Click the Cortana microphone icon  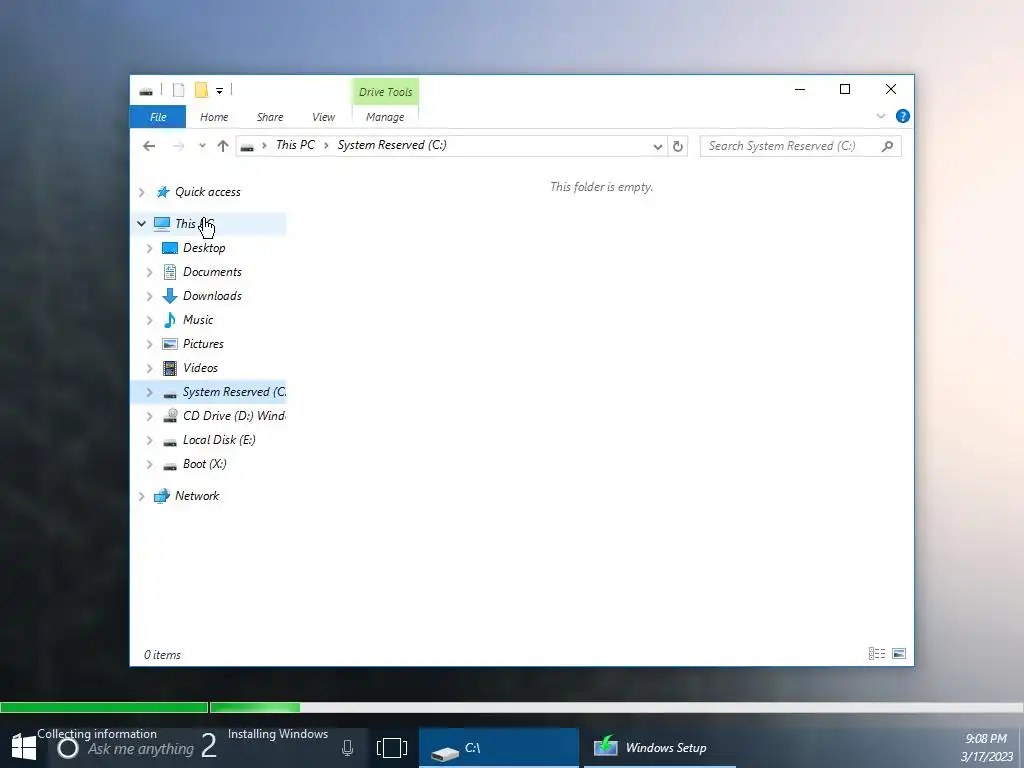tap(347, 748)
